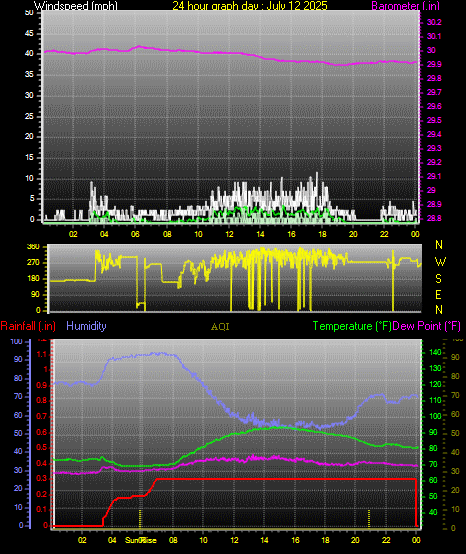The image size is (466, 554).
Task: Click the 25 label on windspeed axis
Action: pos(29,116)
